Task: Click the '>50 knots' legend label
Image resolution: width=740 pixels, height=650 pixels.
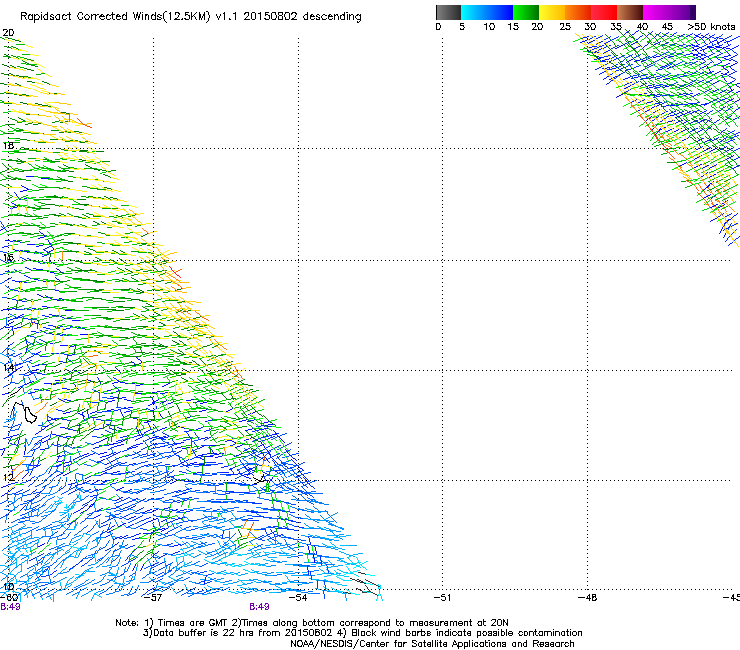Action: point(711,27)
